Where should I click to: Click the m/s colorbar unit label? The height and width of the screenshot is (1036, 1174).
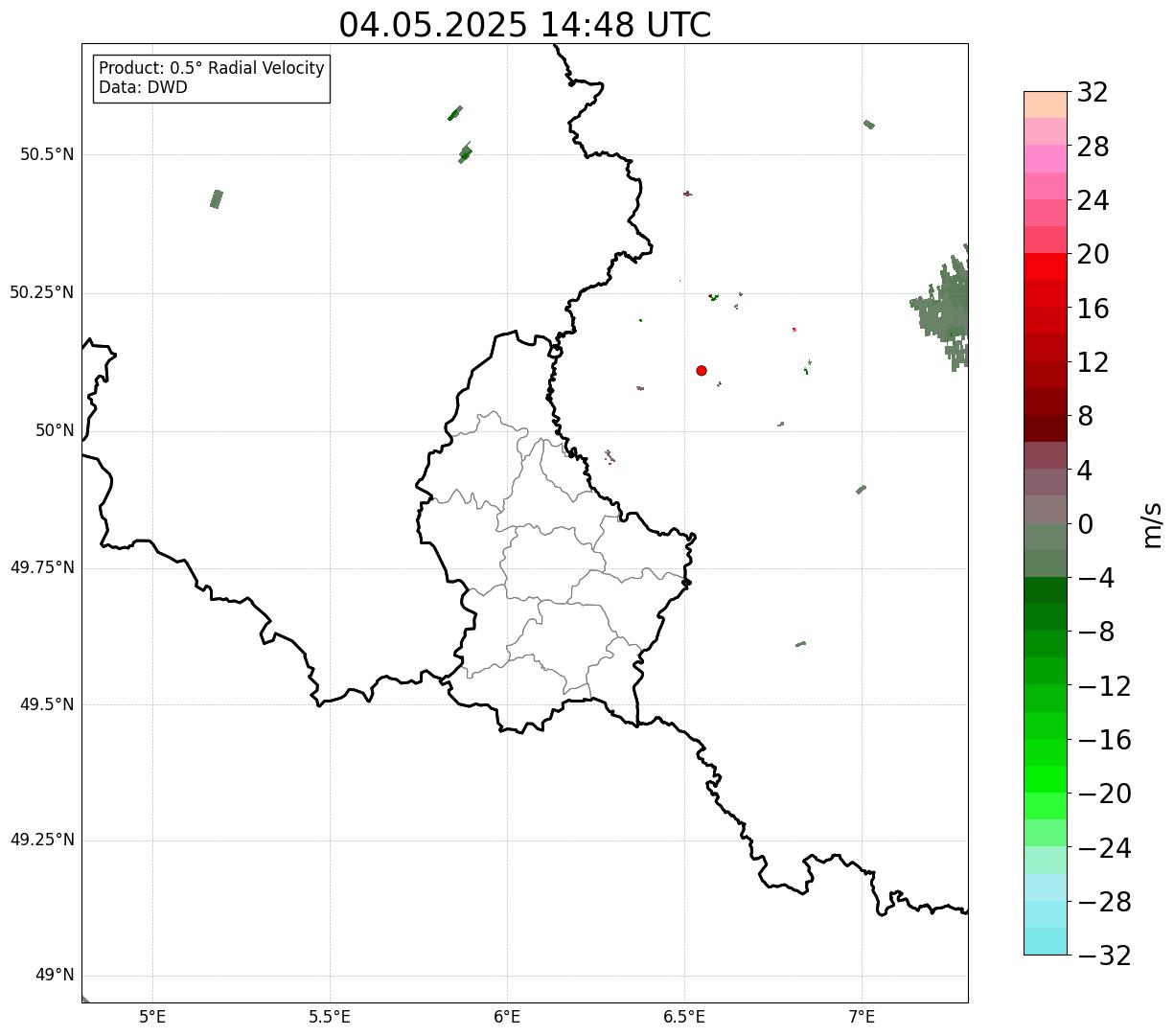[x=1152, y=524]
